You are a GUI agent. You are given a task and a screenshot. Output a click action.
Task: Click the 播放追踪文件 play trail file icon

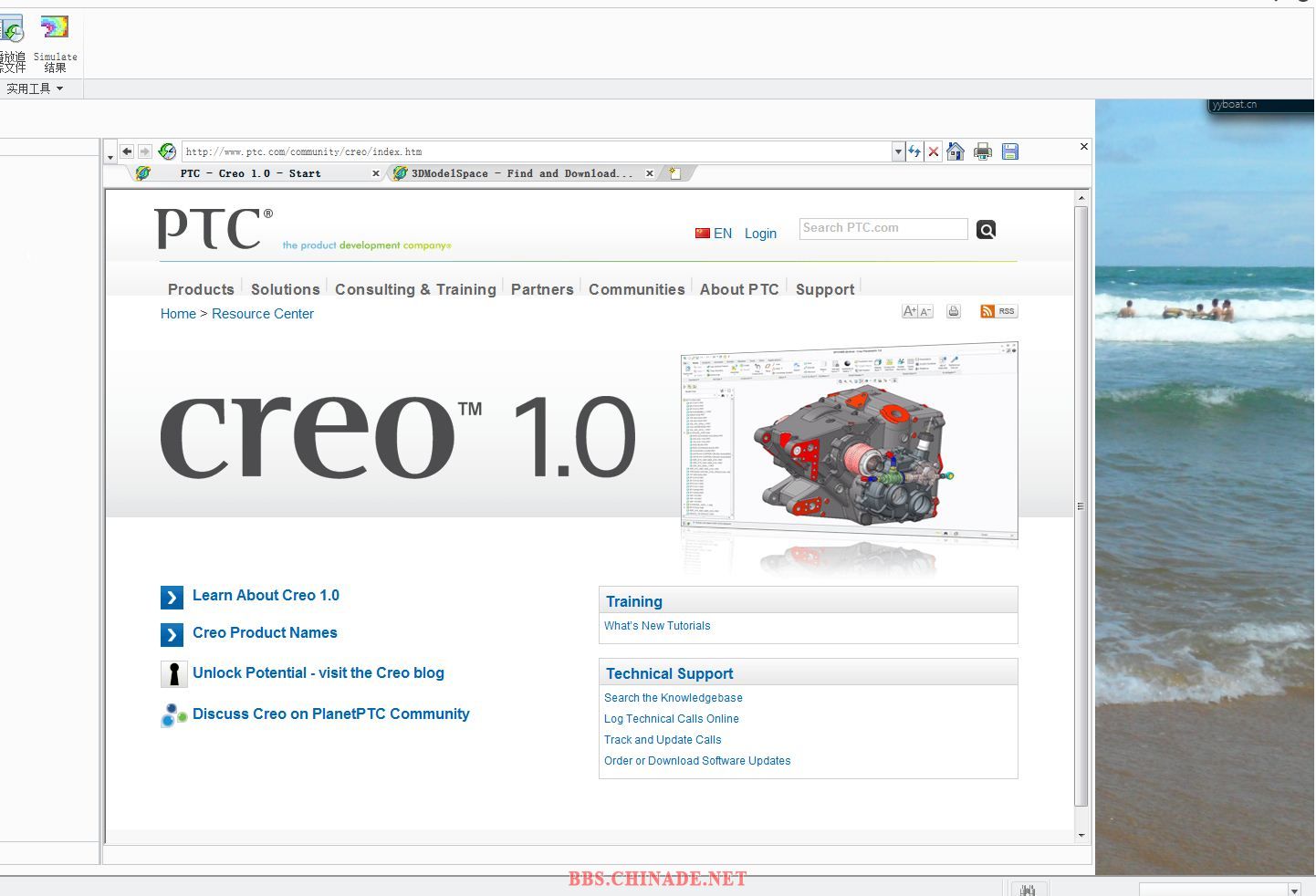(12, 42)
